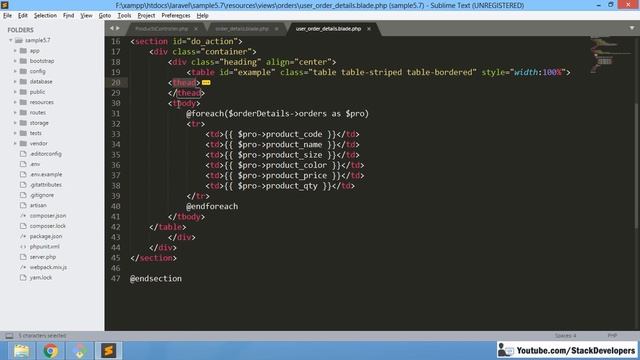The height and width of the screenshot is (360, 640).
Task: Open yarn.lock in the sidebar
Action: tap(40, 278)
